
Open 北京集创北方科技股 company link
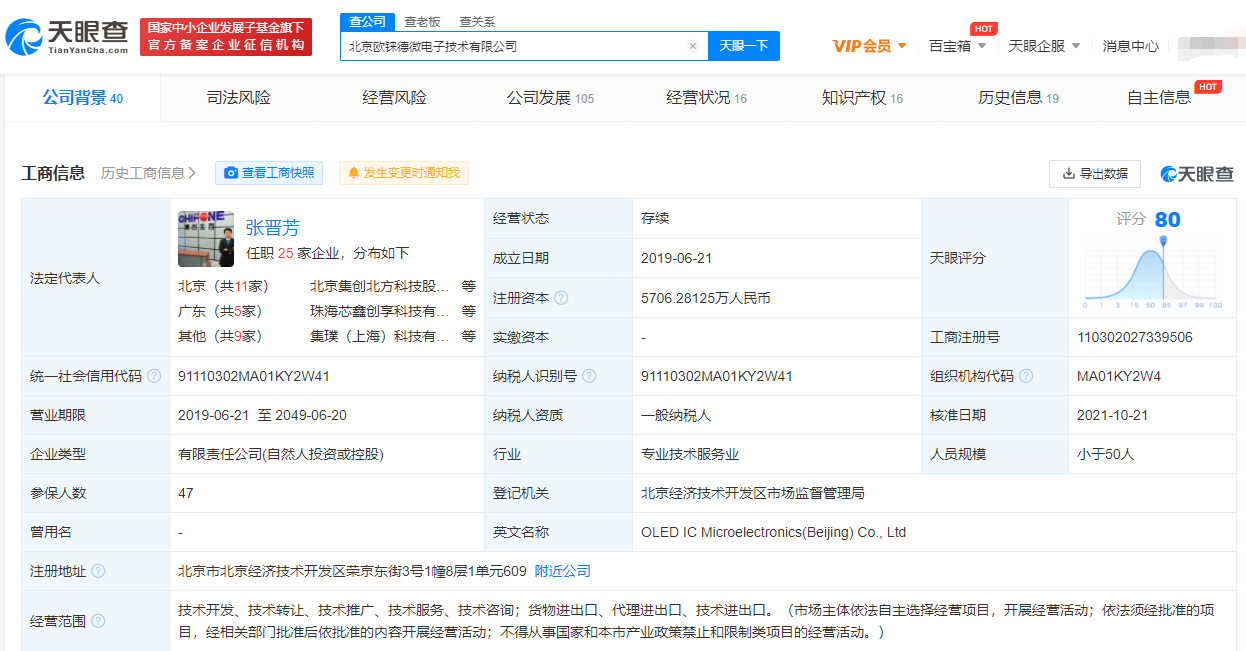tap(380, 285)
